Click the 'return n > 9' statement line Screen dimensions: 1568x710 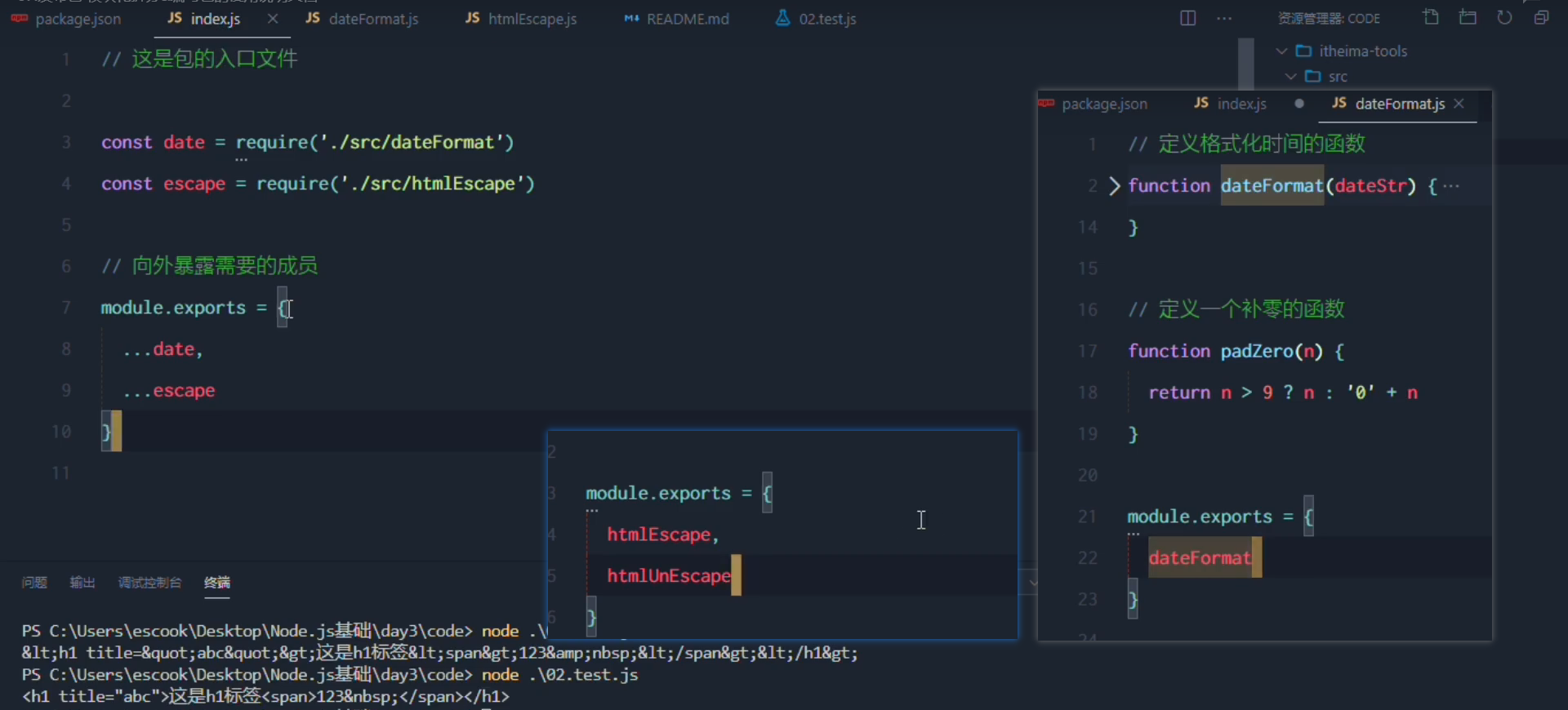pyautogui.click(x=1283, y=393)
